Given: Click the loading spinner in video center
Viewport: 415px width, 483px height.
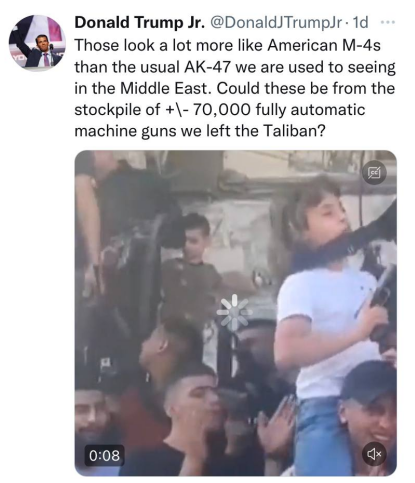Looking at the screenshot, I should tap(234, 312).
